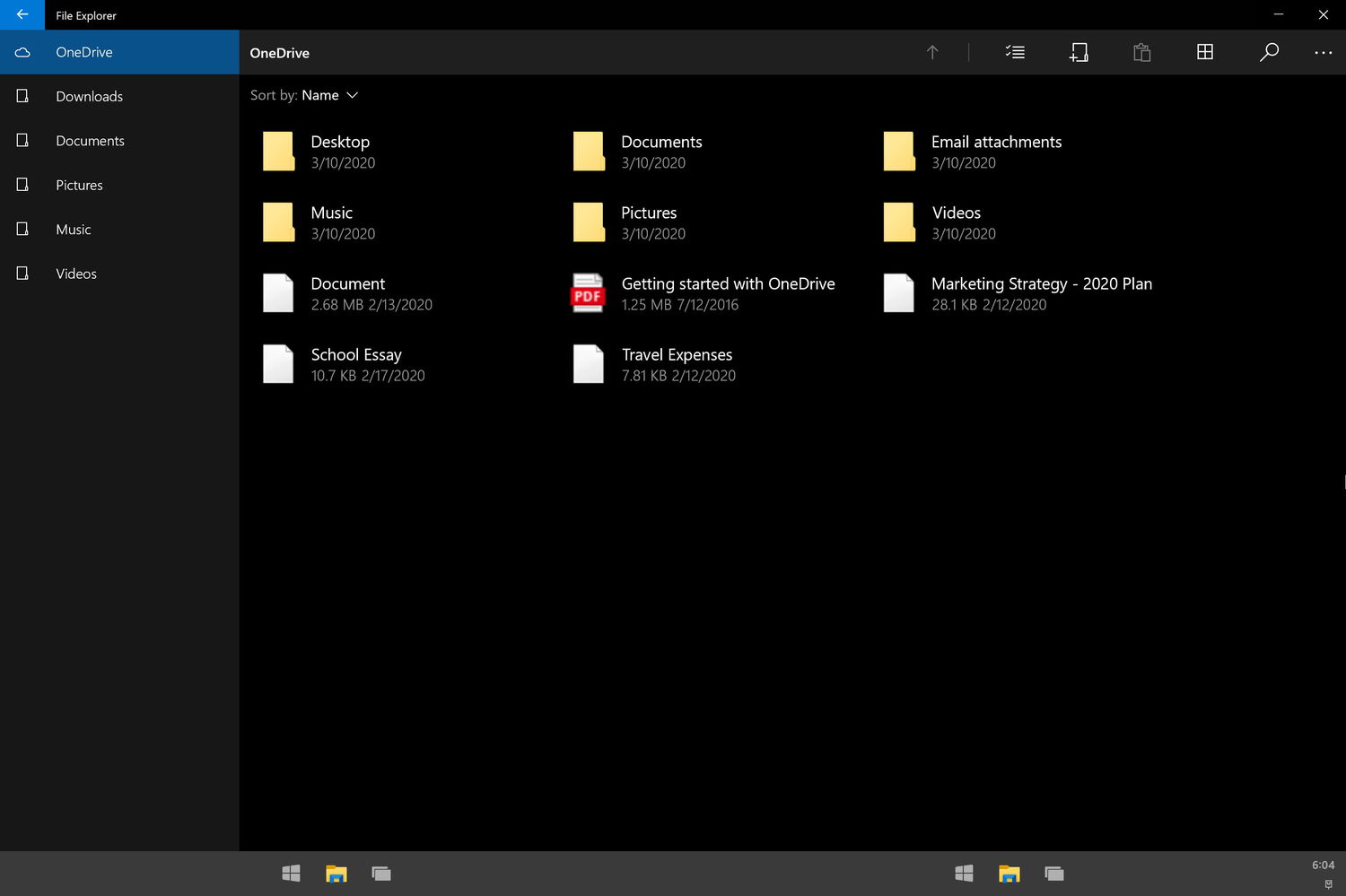
Task: Create a new folder using toolbar icon
Action: tap(1079, 52)
